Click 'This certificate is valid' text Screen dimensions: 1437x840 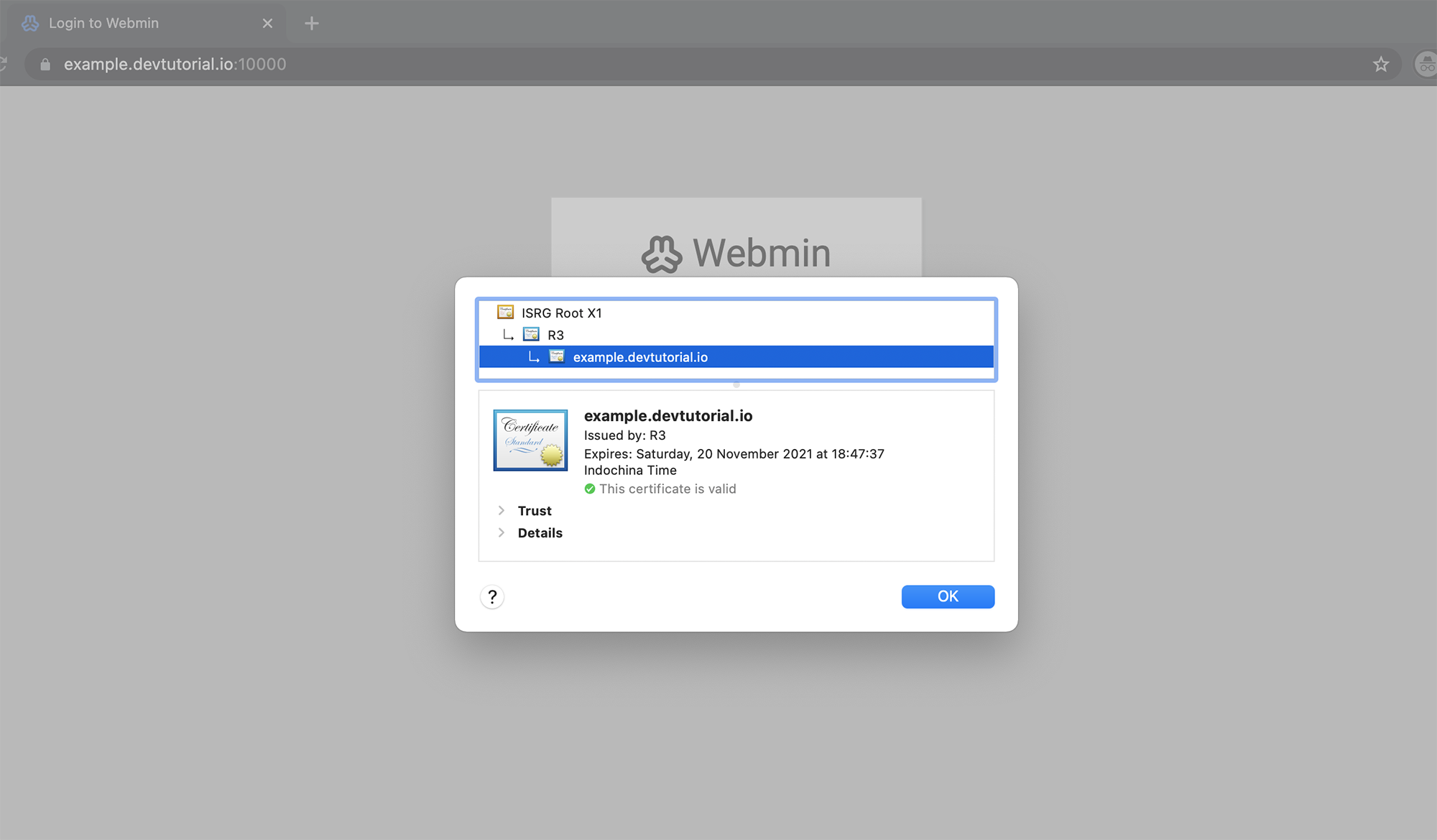[x=668, y=489]
